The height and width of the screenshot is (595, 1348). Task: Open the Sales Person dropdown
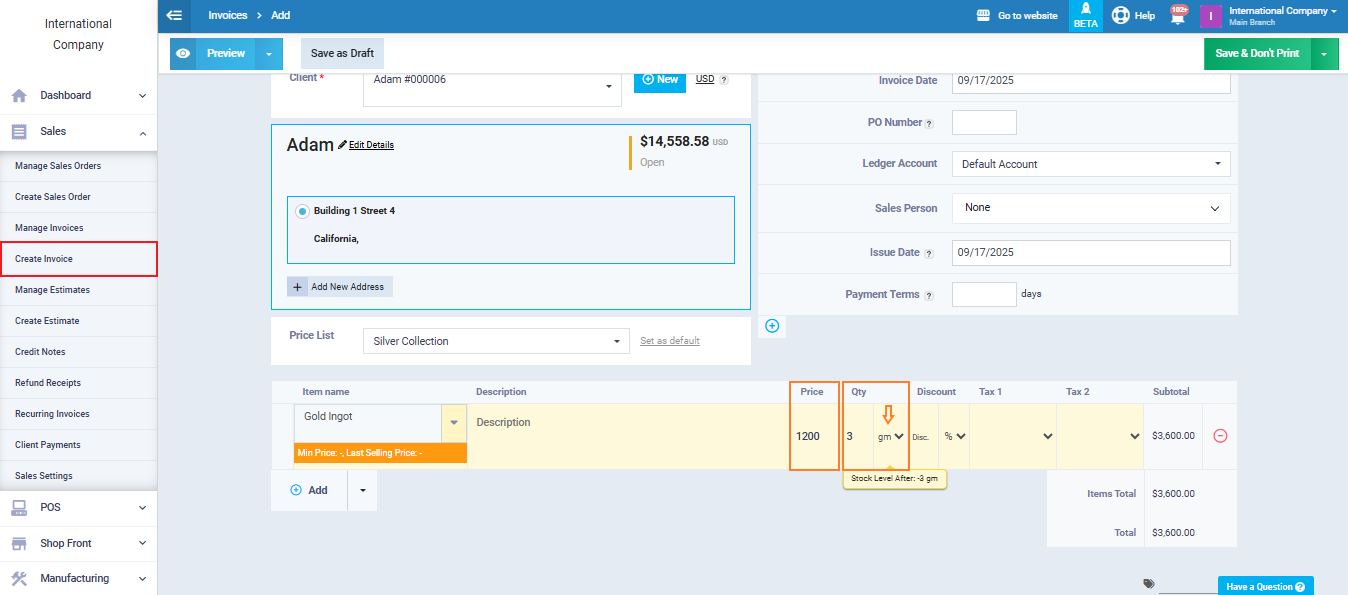point(1091,208)
